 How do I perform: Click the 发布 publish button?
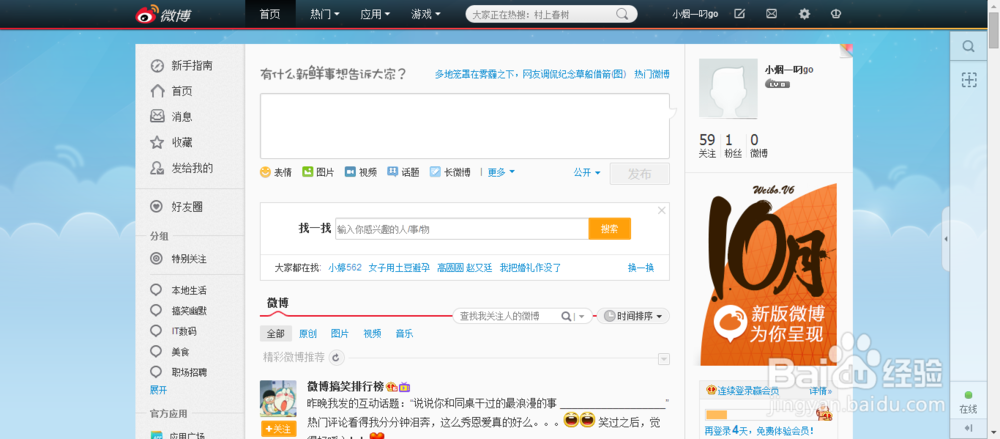tap(640, 174)
